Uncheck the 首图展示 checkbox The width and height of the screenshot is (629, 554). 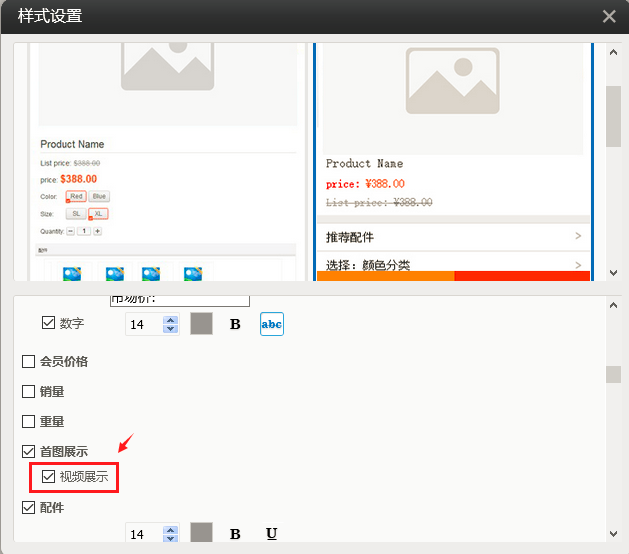click(29, 451)
